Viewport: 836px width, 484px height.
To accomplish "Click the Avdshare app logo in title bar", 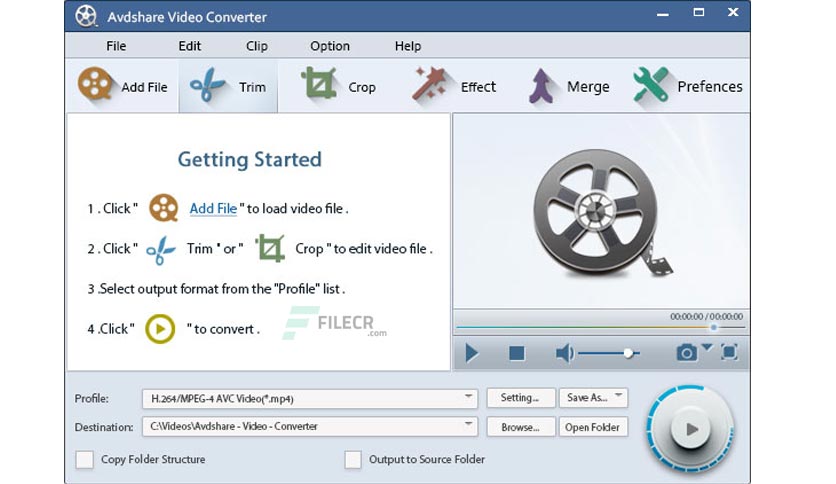I will click(86, 16).
